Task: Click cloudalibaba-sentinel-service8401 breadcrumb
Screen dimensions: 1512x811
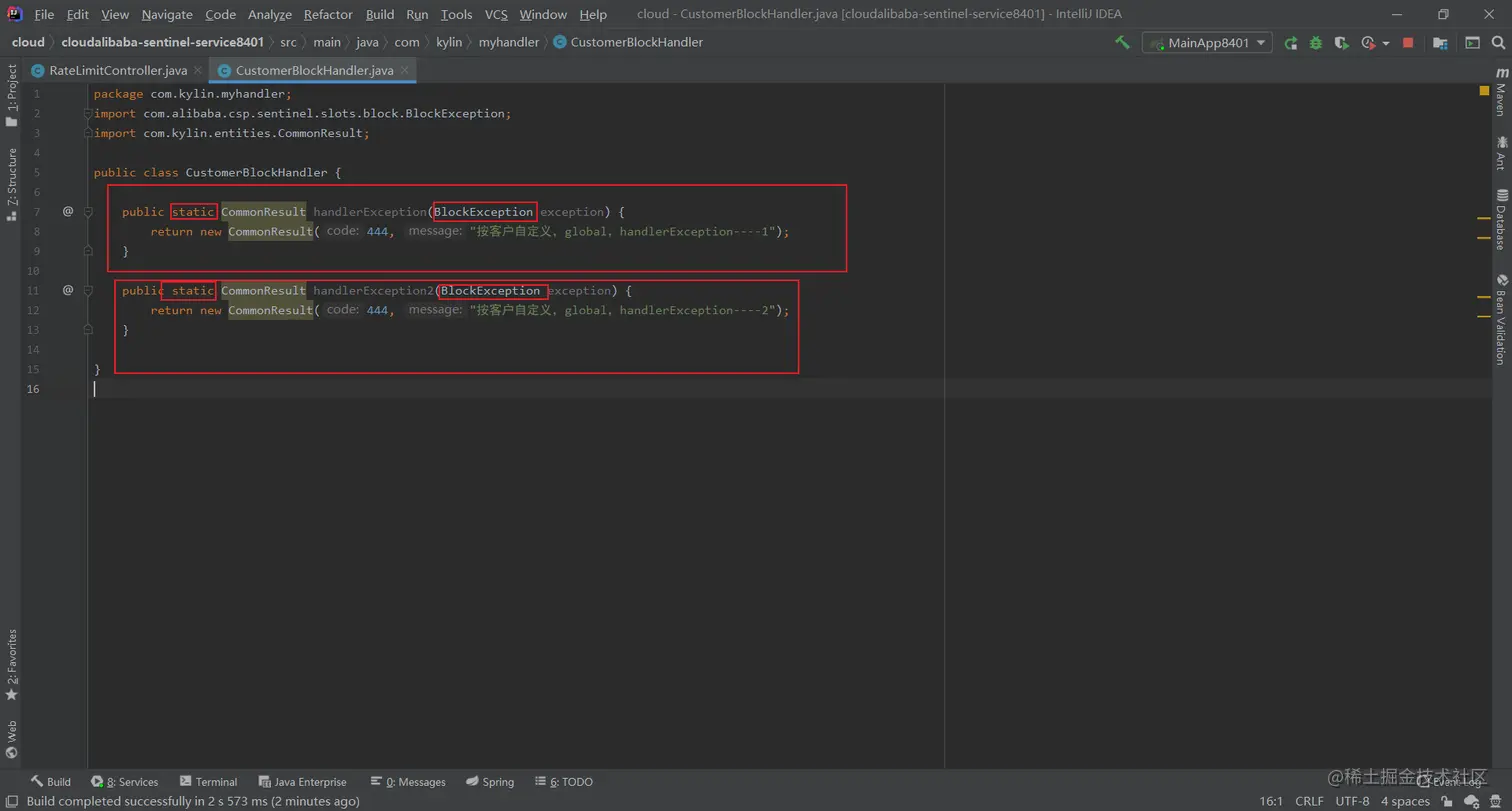Action: point(162,42)
